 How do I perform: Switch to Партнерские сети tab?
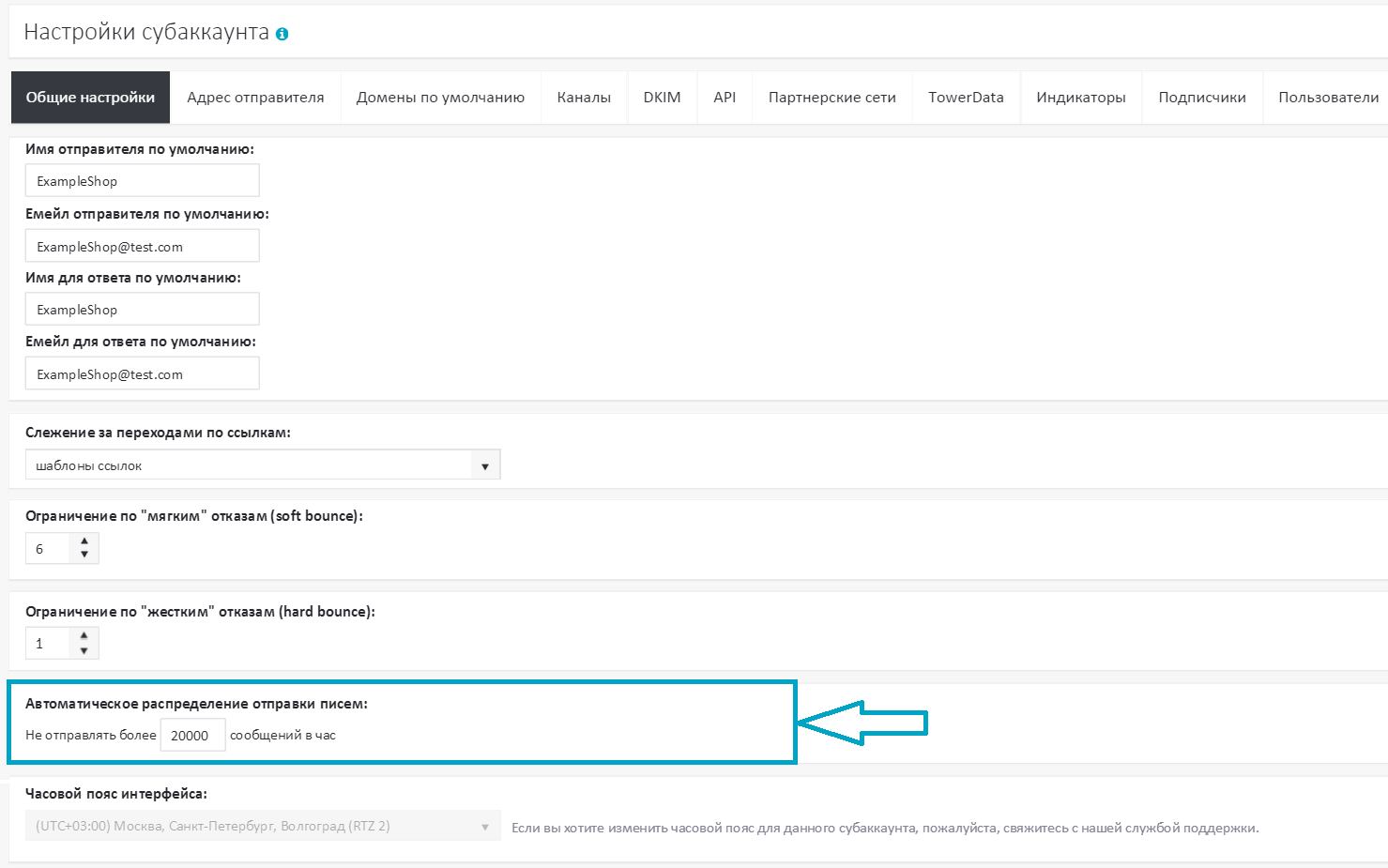pos(831,98)
